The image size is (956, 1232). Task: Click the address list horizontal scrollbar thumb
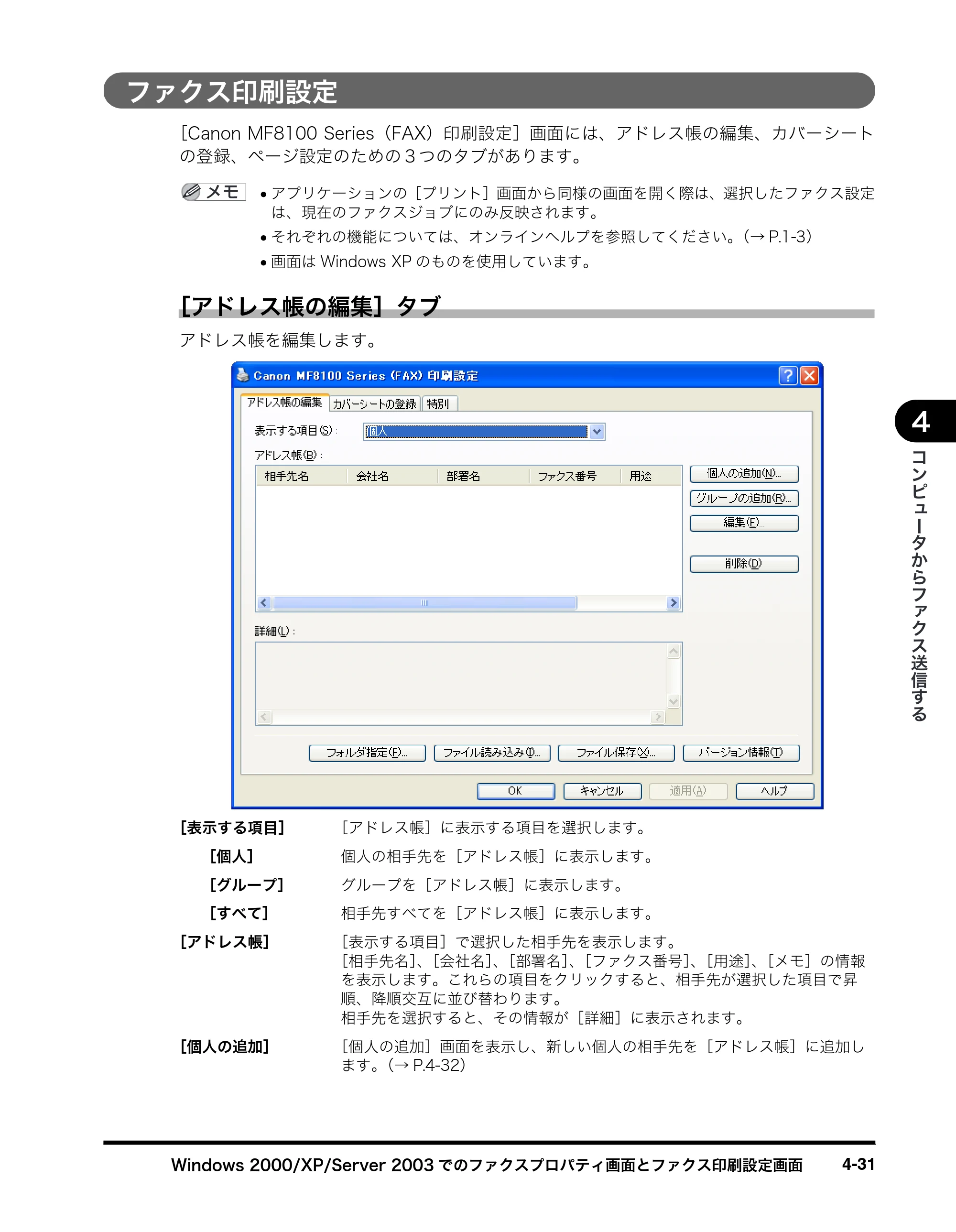(424, 603)
